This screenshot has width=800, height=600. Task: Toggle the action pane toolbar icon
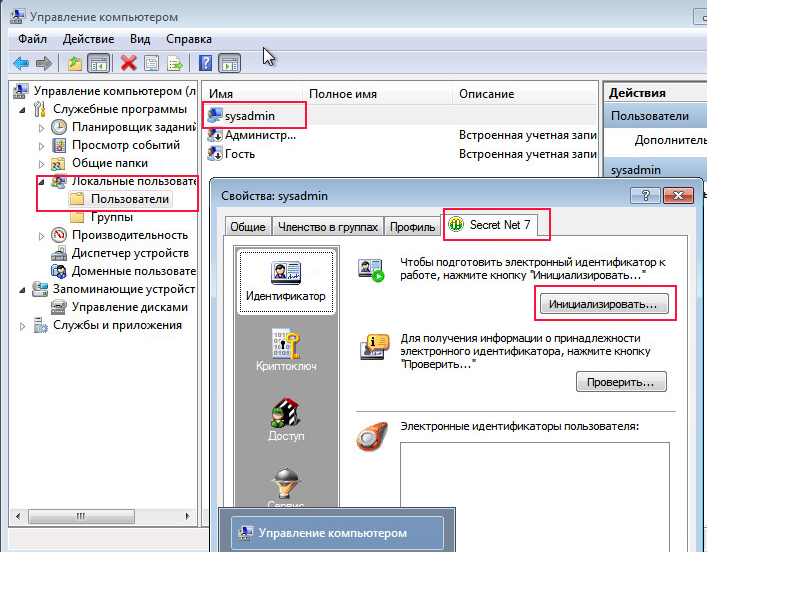[x=230, y=63]
